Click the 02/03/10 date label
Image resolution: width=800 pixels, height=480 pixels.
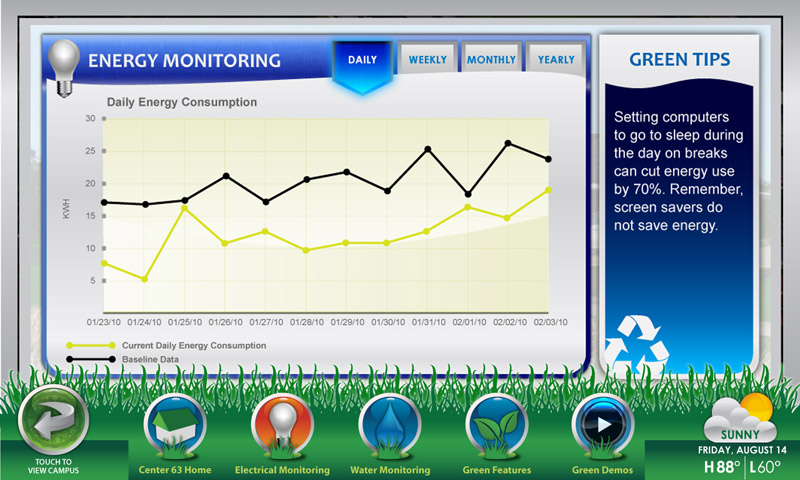coord(551,322)
